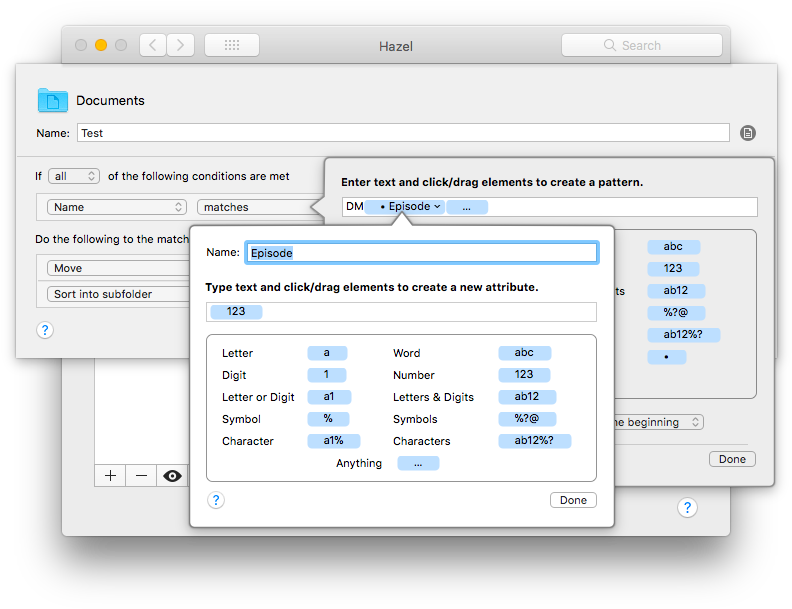This screenshot has height=609, width=792.
Task: Click Done in the attribute popover
Action: [573, 500]
